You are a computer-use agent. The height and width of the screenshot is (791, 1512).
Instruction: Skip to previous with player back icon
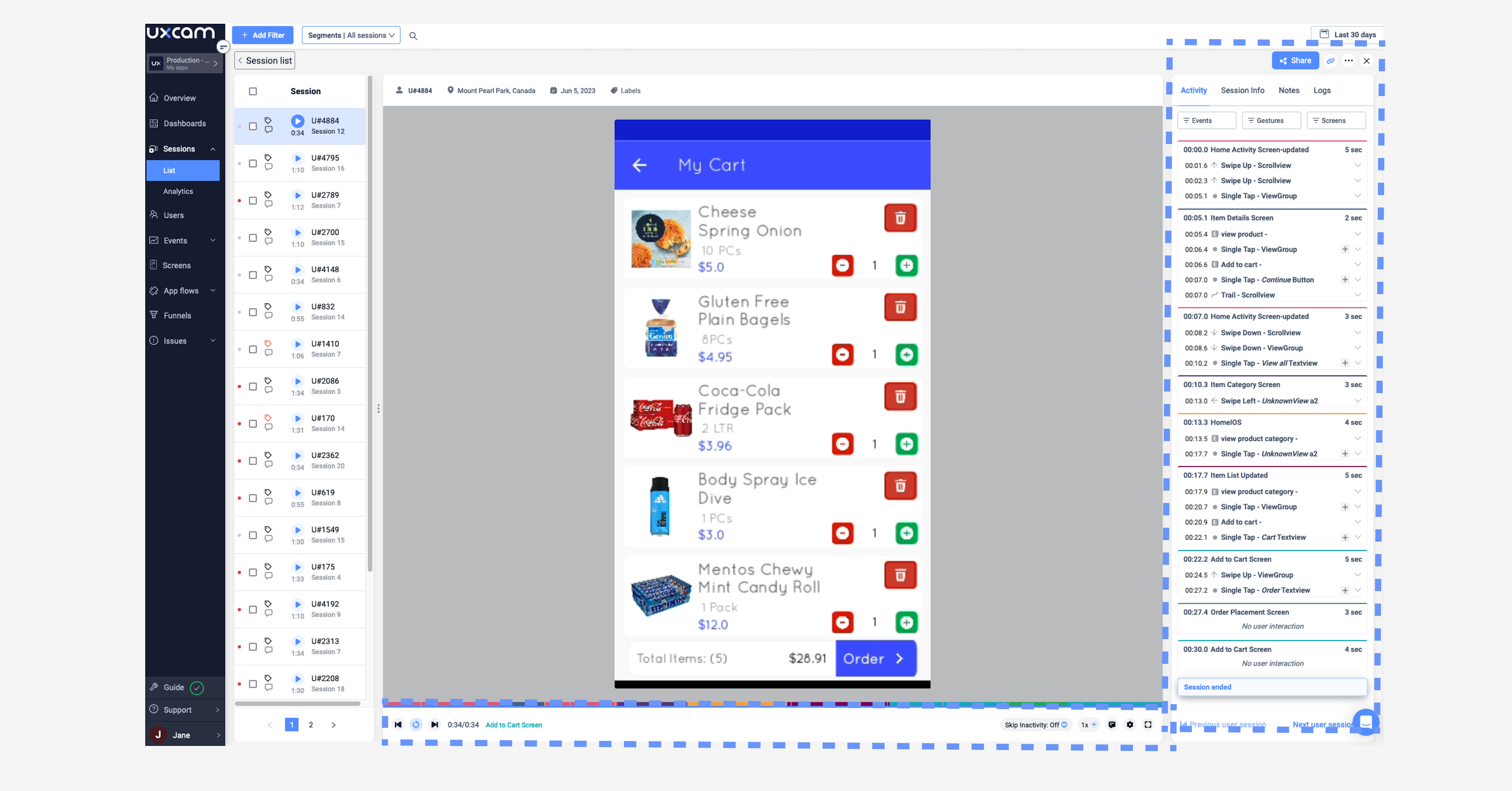pos(398,725)
